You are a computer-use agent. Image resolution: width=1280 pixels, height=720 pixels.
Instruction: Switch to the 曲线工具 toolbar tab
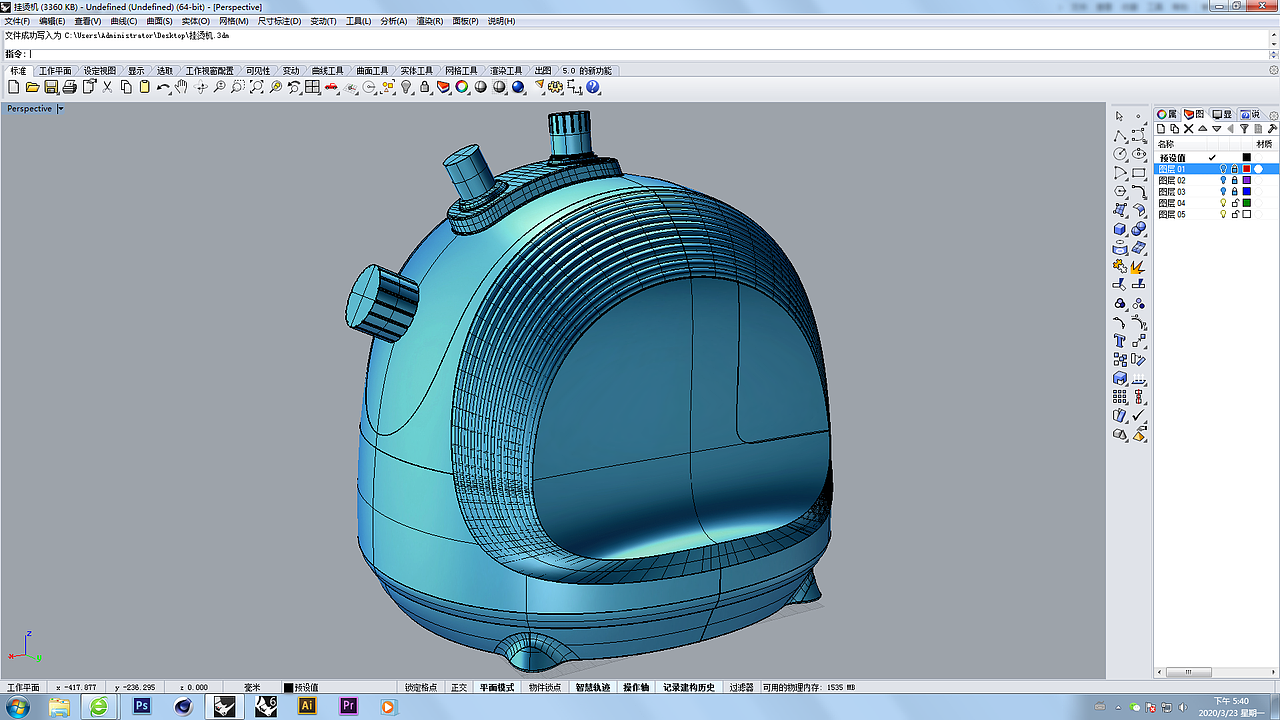(328, 71)
